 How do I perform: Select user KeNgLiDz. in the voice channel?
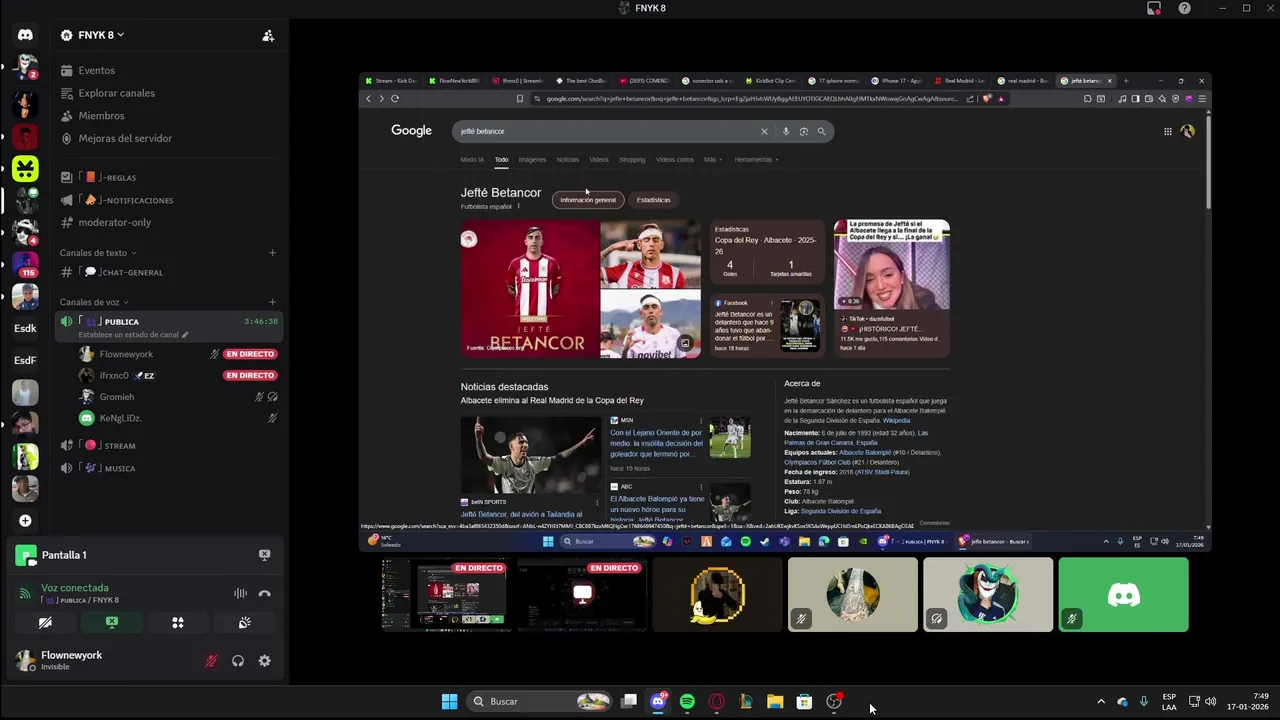tap(120, 418)
